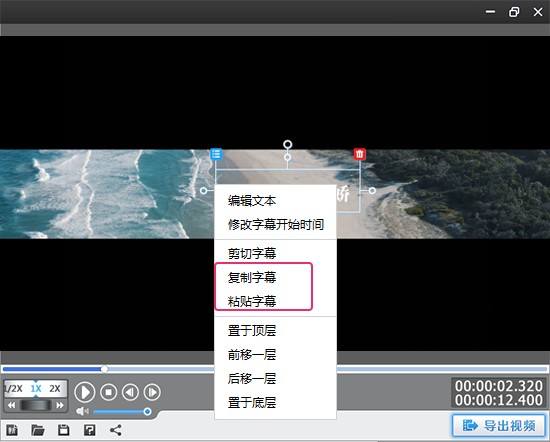Click the 导出视频 export button

[499, 426]
